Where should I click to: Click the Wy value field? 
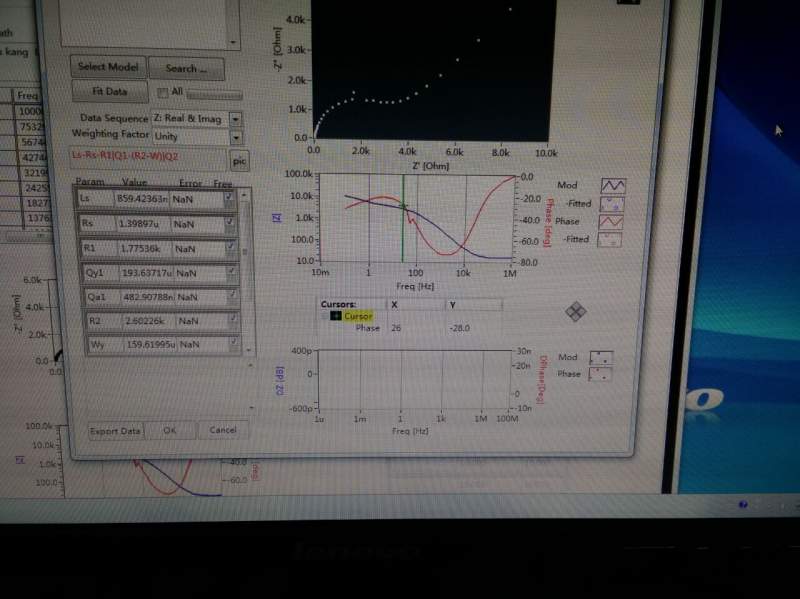click(150, 344)
